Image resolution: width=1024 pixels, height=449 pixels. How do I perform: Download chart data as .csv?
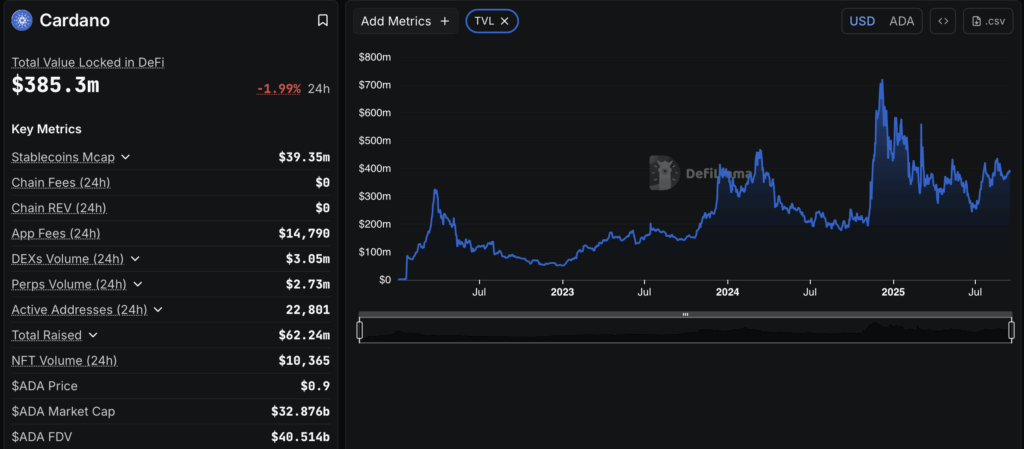(x=988, y=21)
